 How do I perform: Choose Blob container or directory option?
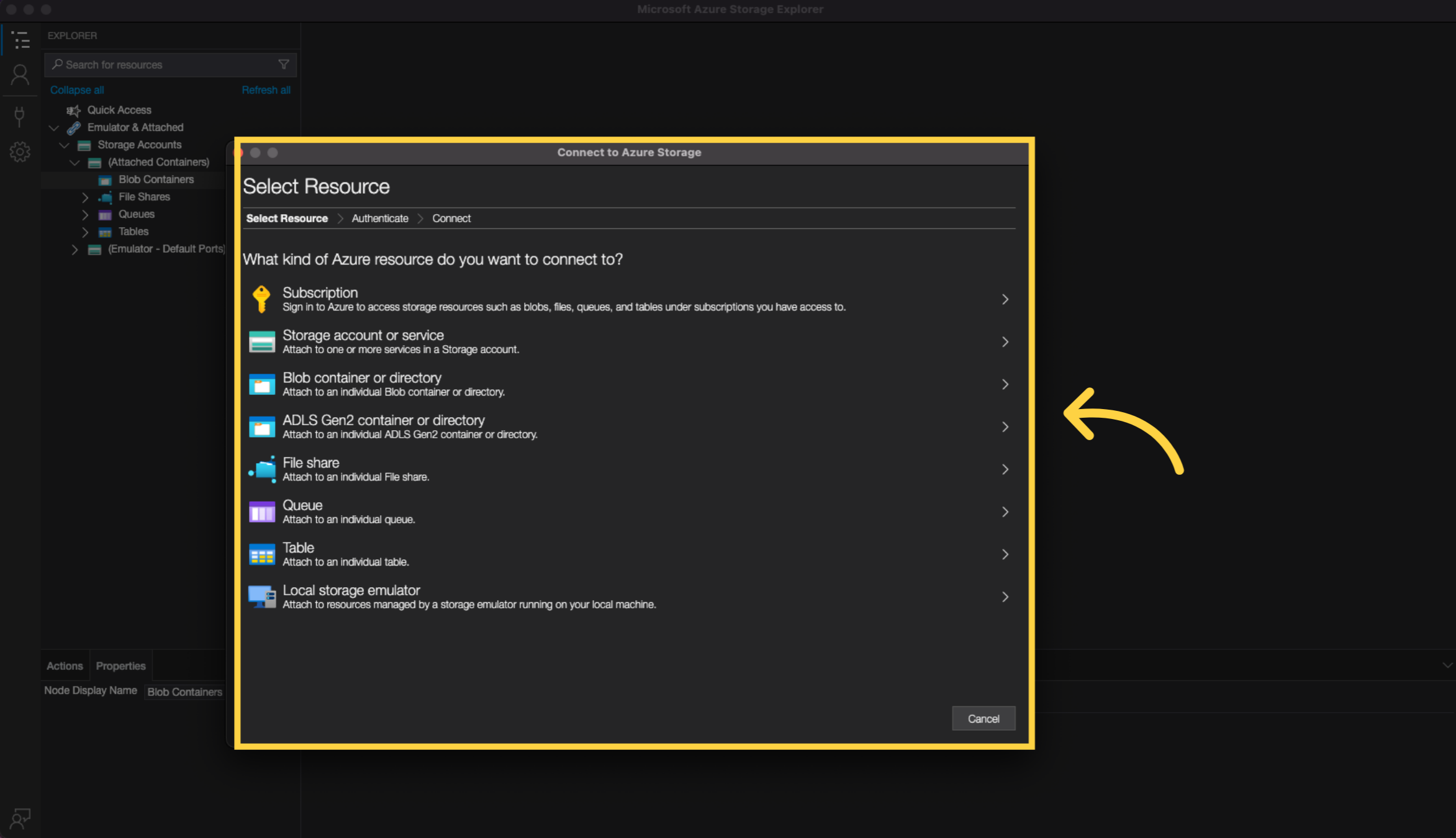click(362, 377)
